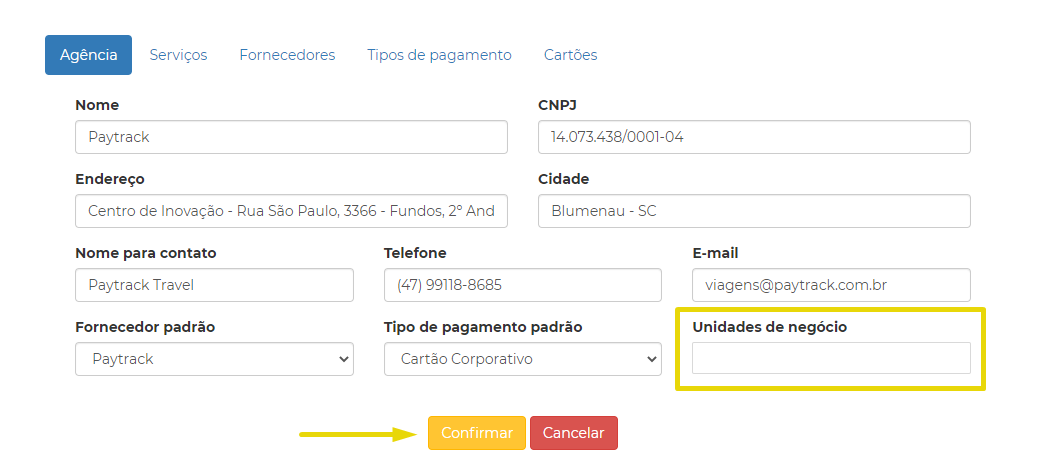Select the Endereço address field
The height and width of the screenshot is (476, 1043).
[291, 211]
